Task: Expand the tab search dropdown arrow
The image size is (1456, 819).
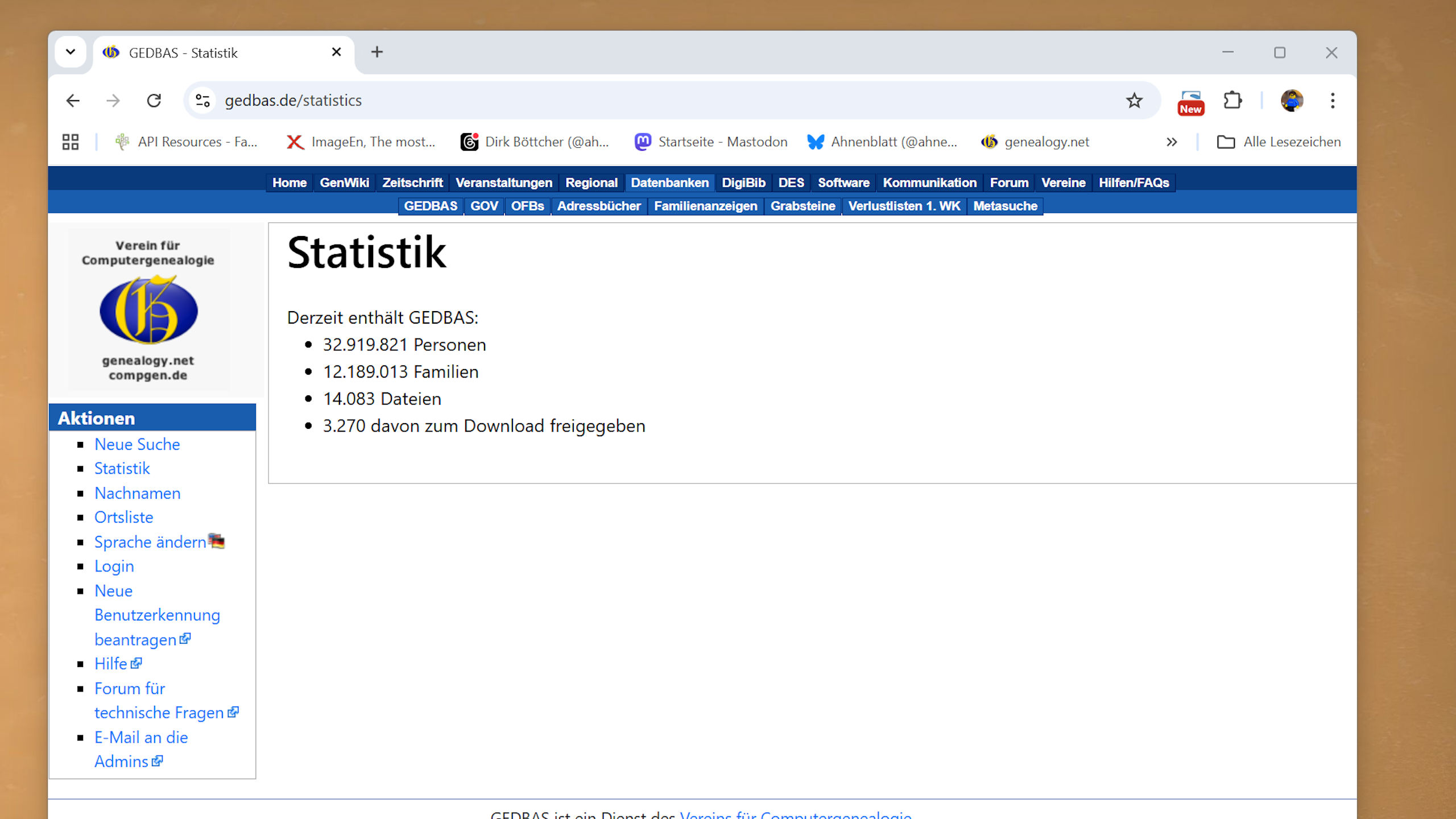Action: coord(71,52)
